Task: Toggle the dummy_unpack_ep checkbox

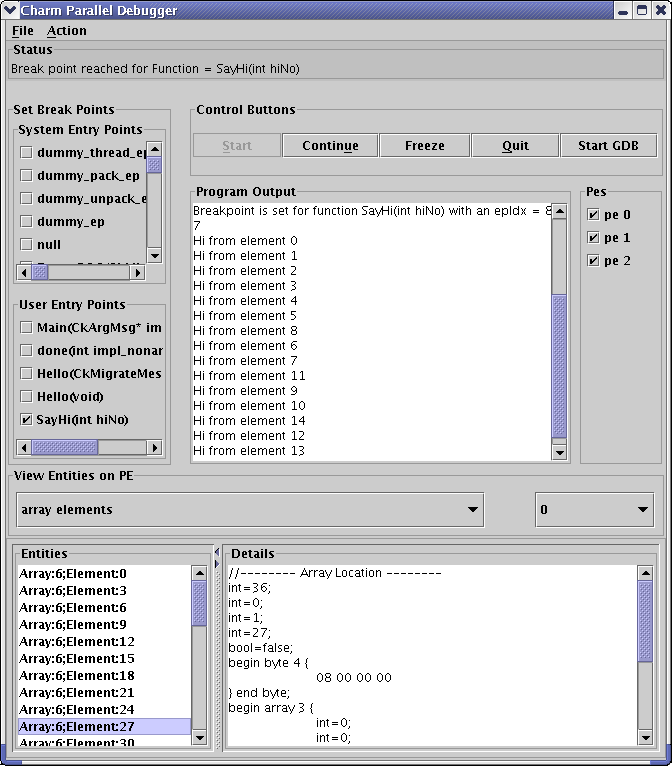Action: point(26,198)
